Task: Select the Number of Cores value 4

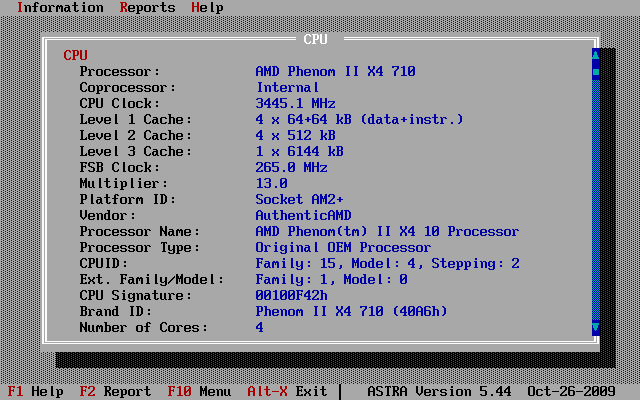Action: pos(260,327)
